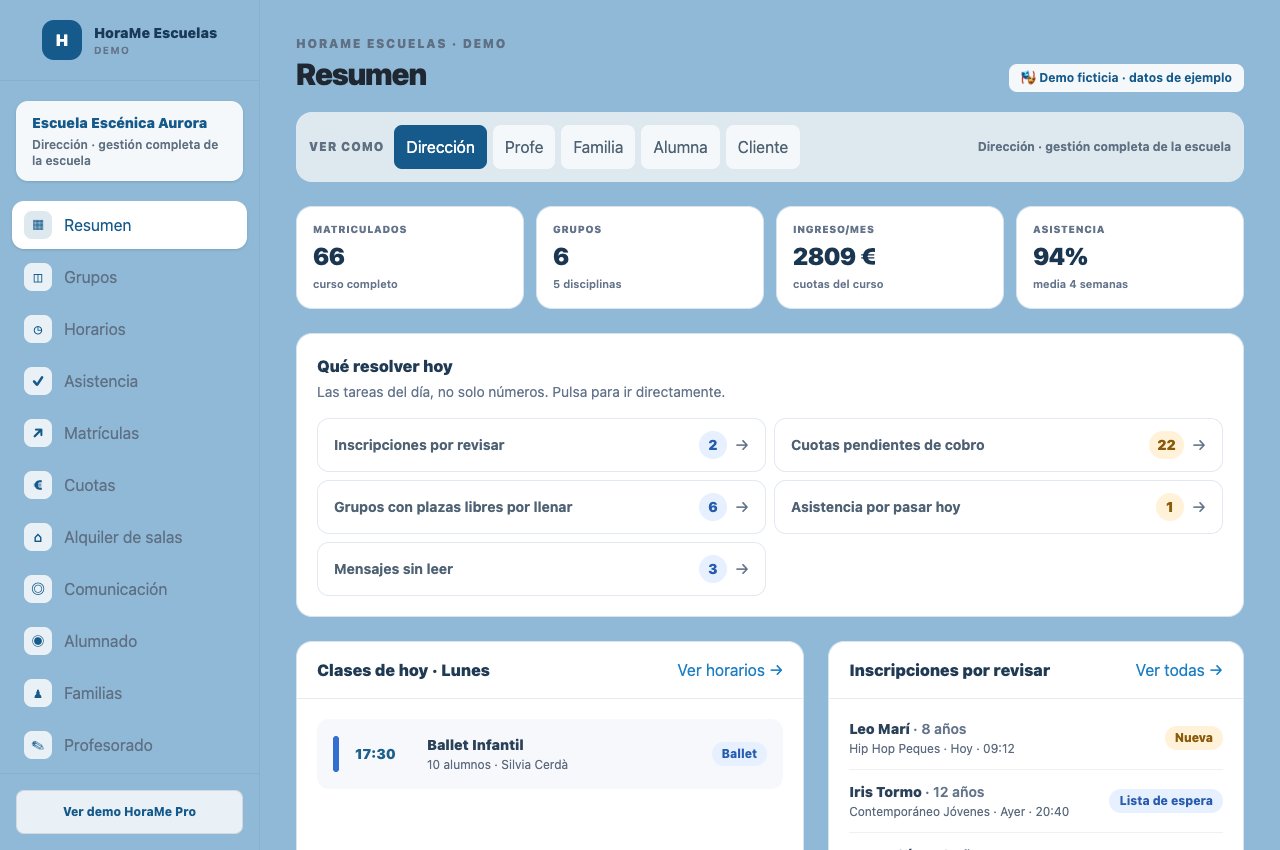Switch view to Cliente role
The image size is (1280, 850).
[763, 147]
